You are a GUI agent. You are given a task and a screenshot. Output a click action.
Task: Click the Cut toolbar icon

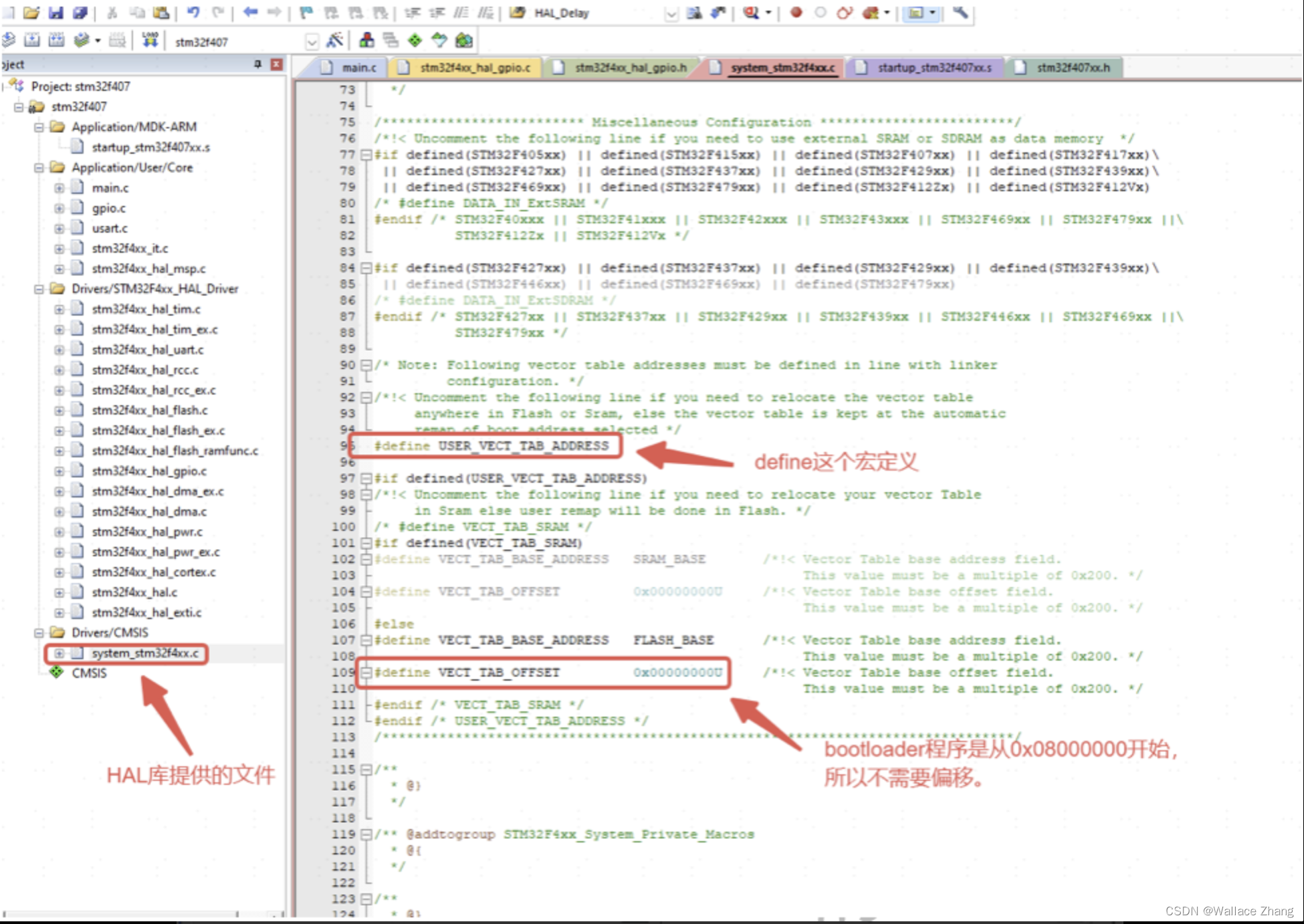[x=112, y=12]
